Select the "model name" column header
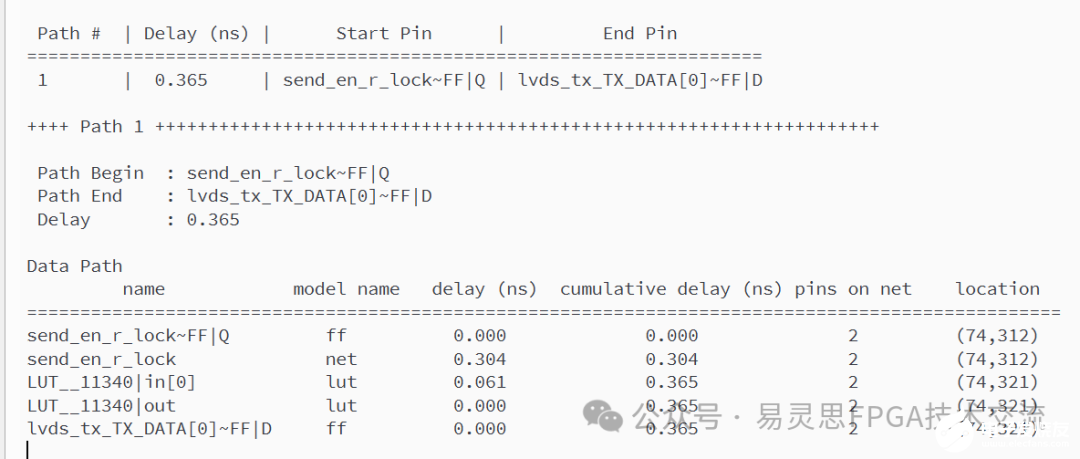The width and height of the screenshot is (1080, 459). coord(346,289)
